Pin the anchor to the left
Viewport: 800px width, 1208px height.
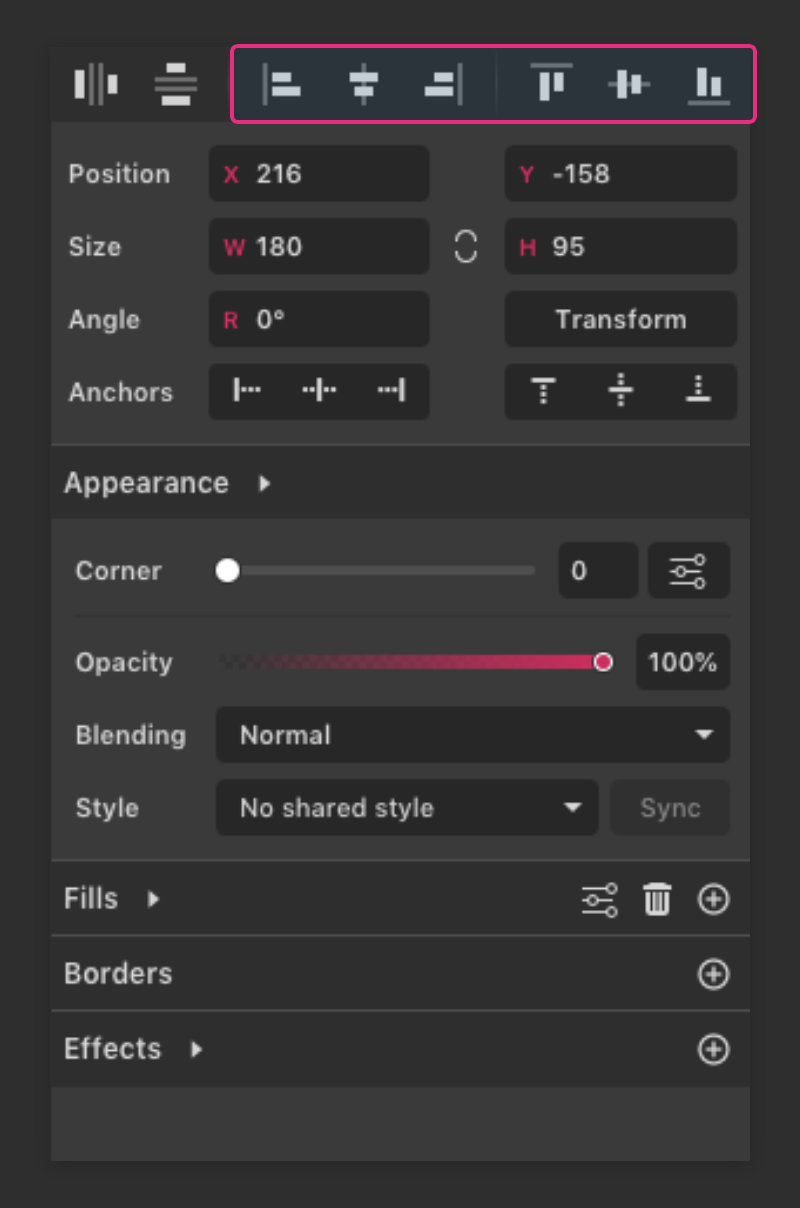point(245,392)
